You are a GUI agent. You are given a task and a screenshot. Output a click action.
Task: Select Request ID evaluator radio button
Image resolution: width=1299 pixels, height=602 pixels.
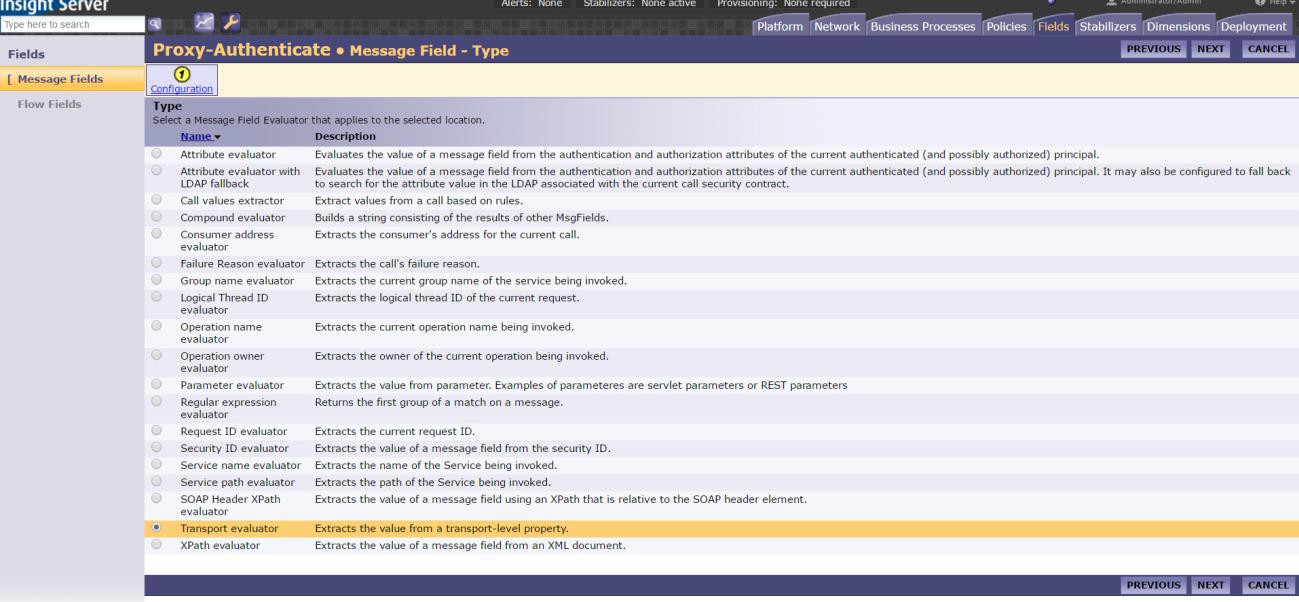pyautogui.click(x=156, y=431)
